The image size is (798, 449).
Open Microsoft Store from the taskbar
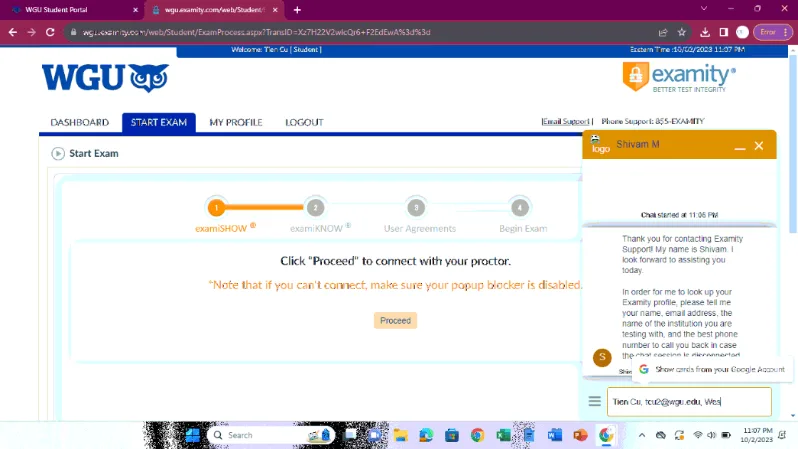[x=451, y=435]
